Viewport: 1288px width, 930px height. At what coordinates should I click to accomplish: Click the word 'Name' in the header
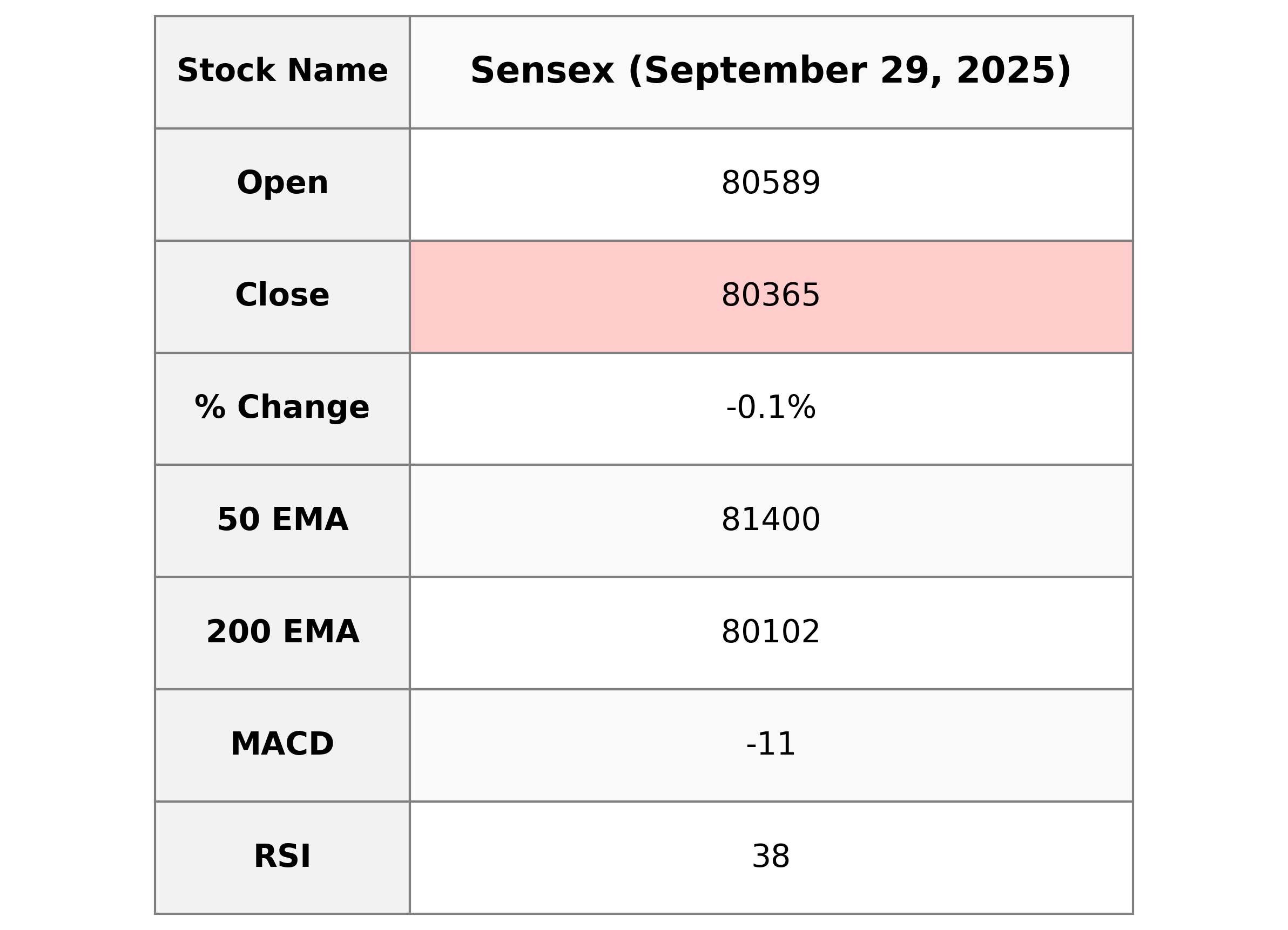tap(338, 71)
